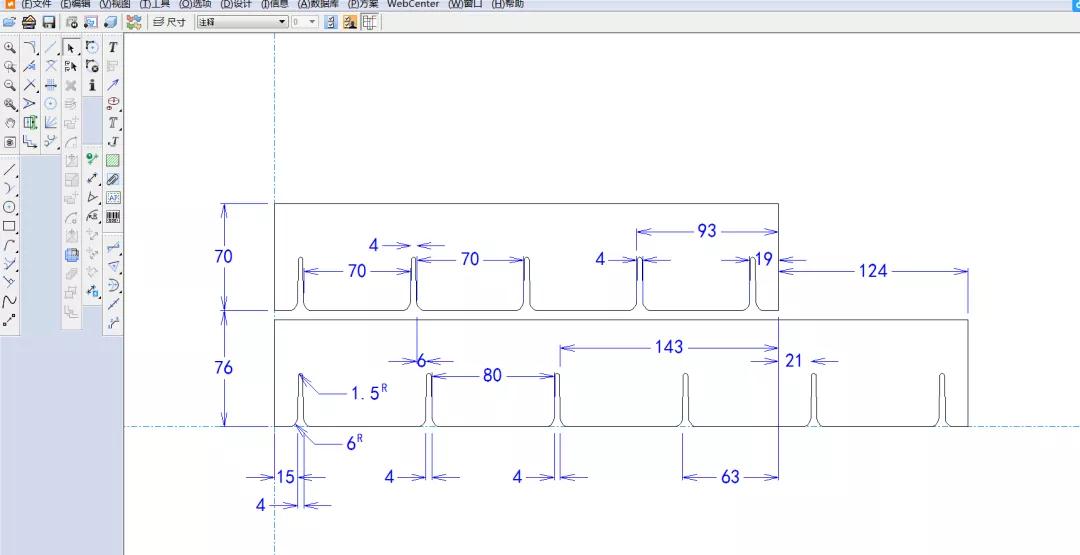
Task: Click the dimension text '143'
Action: 669,346
